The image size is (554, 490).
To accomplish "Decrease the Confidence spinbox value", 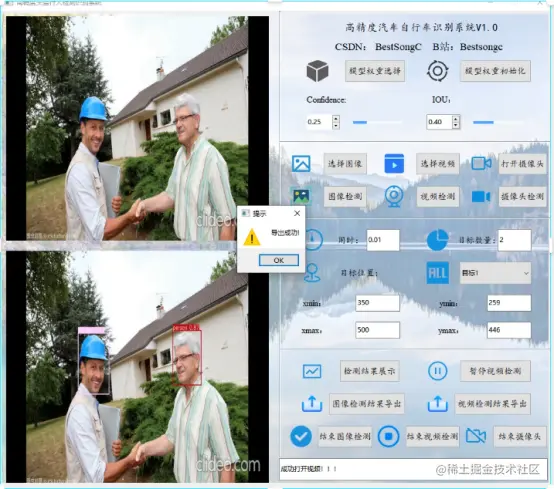I will [x=336, y=125].
